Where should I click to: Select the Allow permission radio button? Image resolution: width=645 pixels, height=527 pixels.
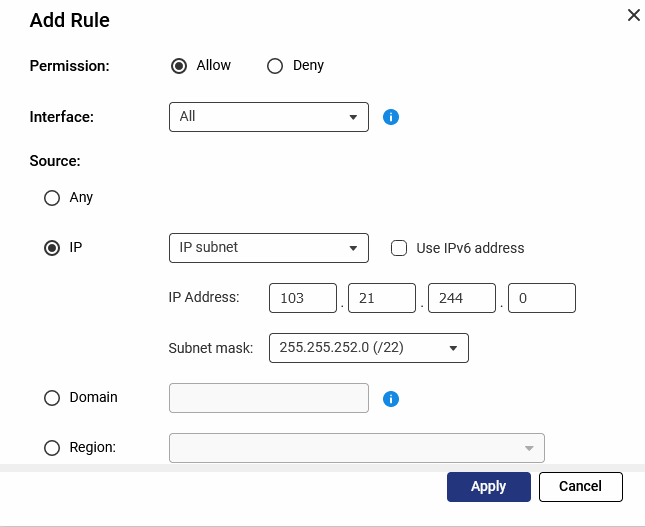[x=179, y=66]
